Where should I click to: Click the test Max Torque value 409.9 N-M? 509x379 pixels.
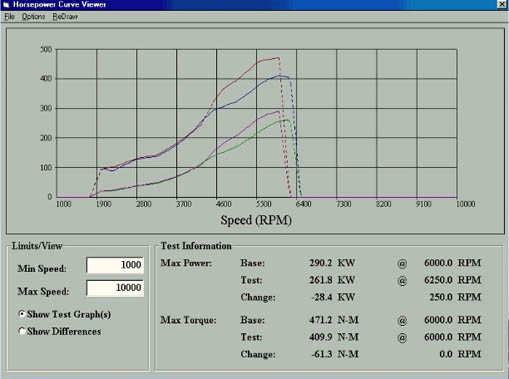coord(334,337)
